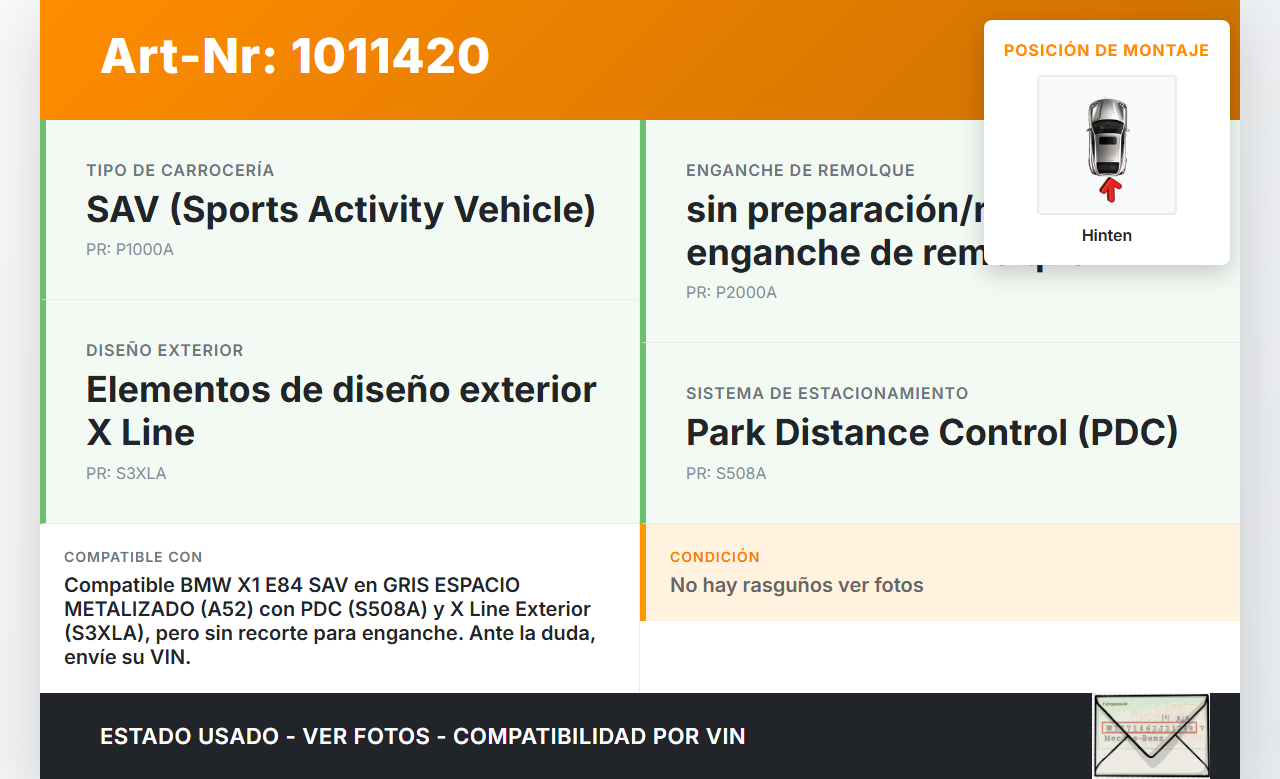Viewport: 1280px width, 779px height.
Task: Select 'Elementos de diseño exterior X Line'
Action: click(341, 410)
